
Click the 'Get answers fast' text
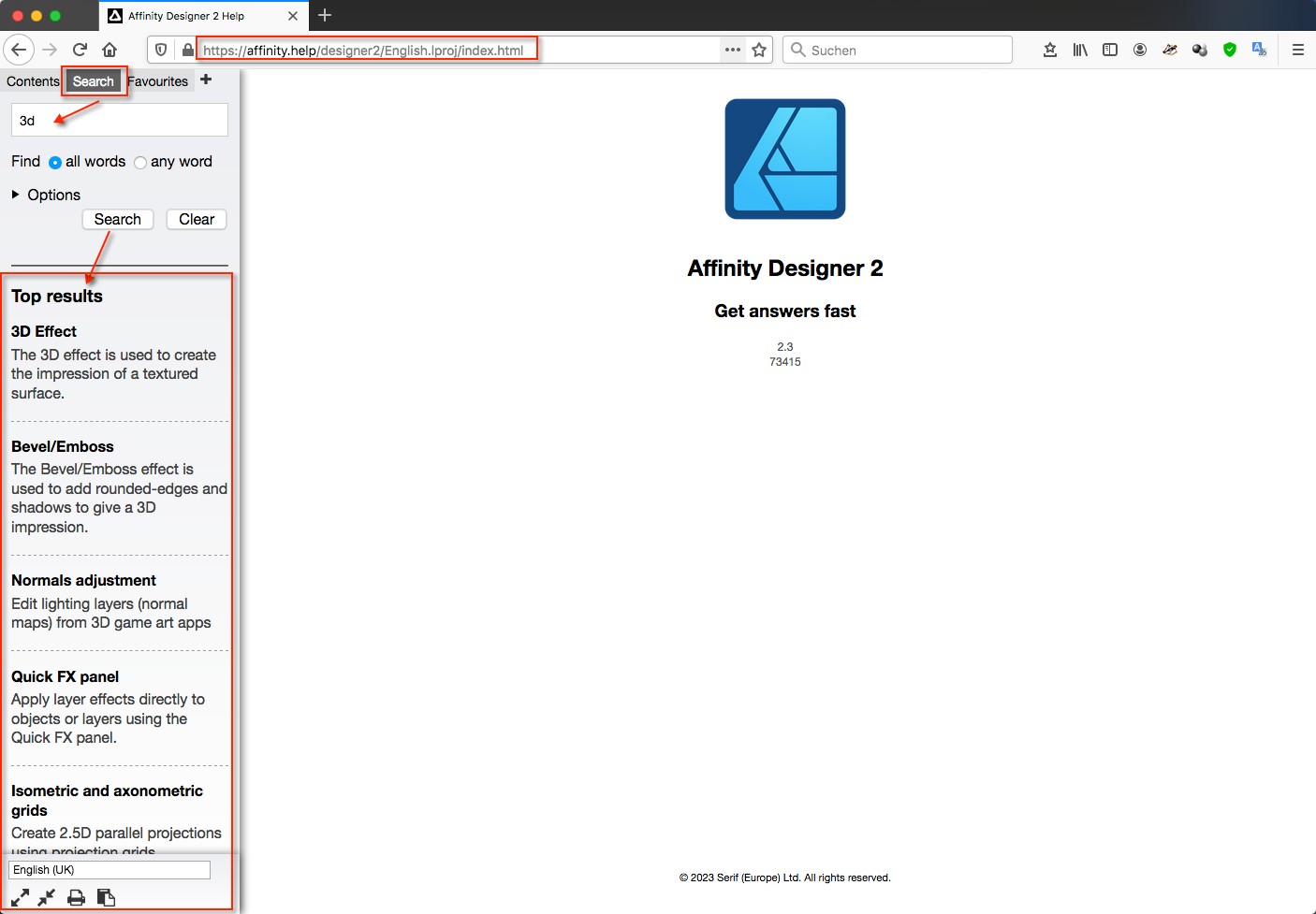click(785, 311)
